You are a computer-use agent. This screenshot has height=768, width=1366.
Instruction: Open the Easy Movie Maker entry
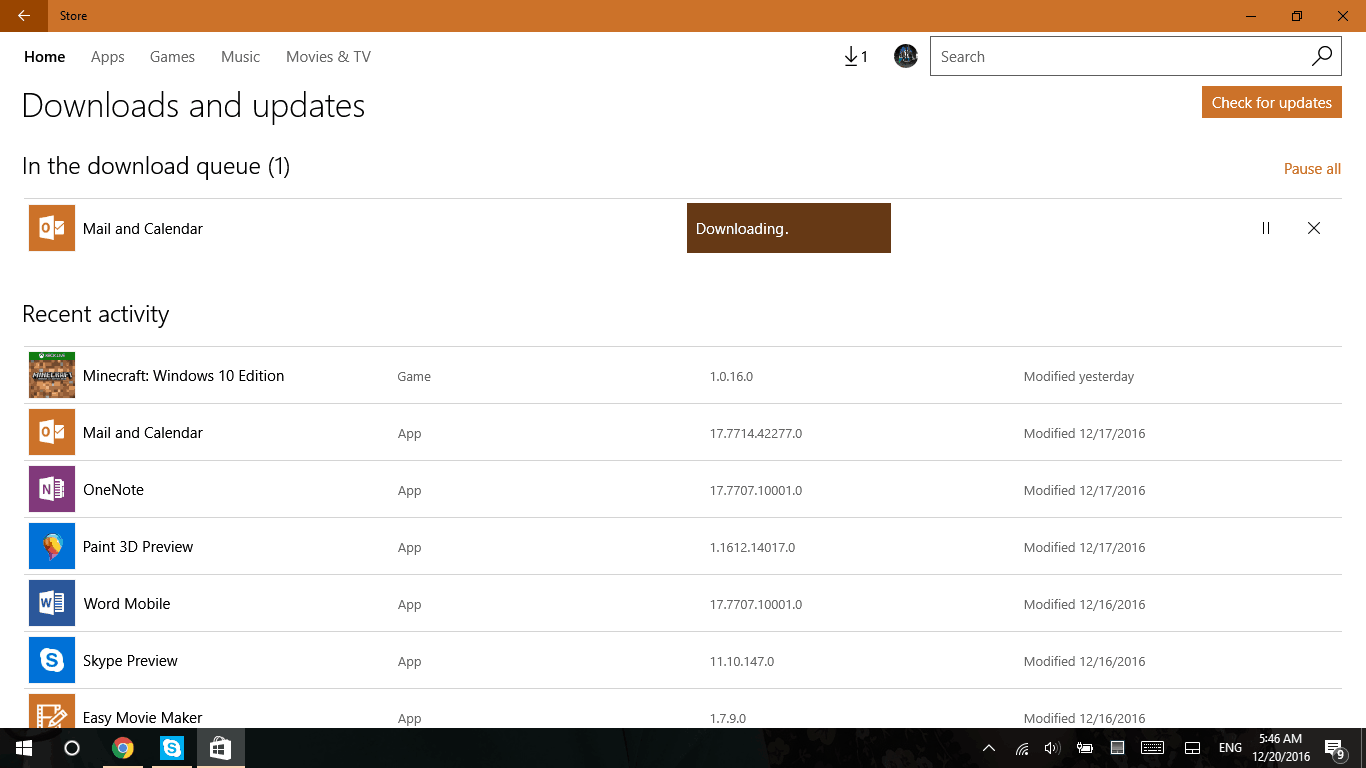pos(683,709)
